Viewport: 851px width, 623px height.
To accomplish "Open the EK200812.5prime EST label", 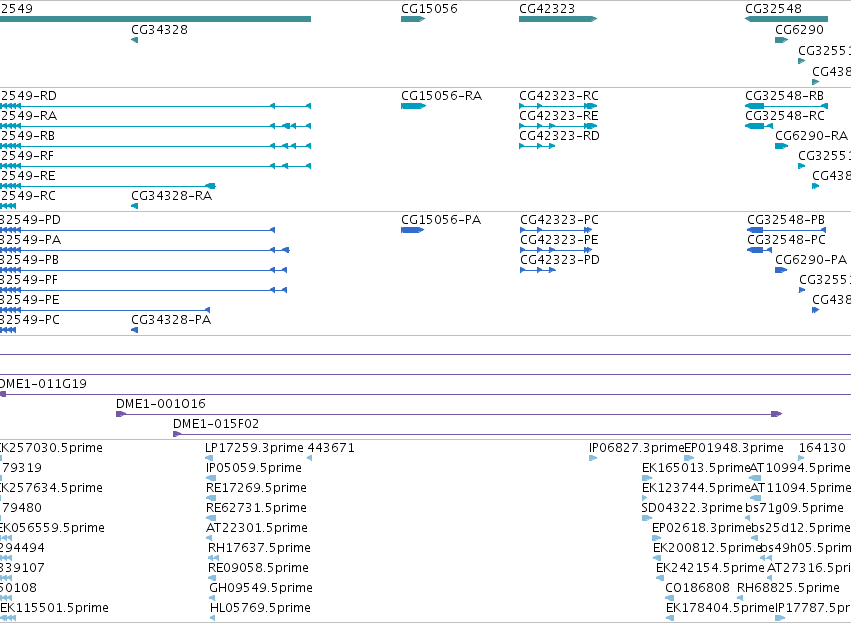I will click(707, 548).
